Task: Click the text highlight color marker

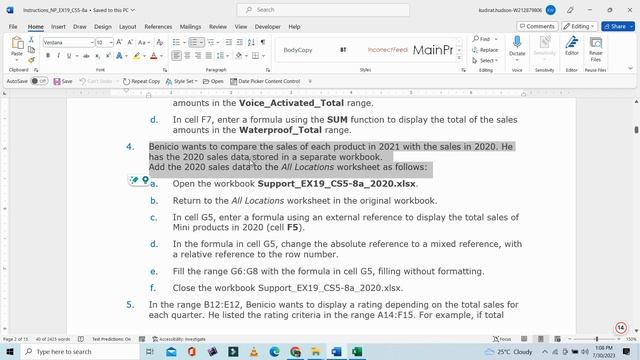Action: 136,56
